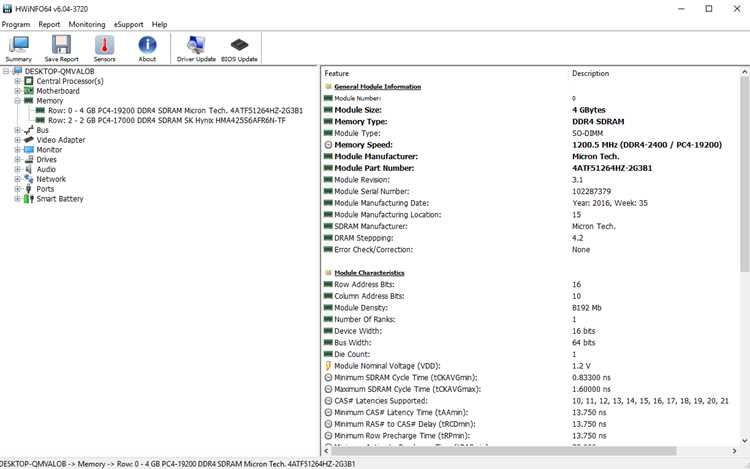
Task: Click the Network tree icon
Action: [x=29, y=179]
